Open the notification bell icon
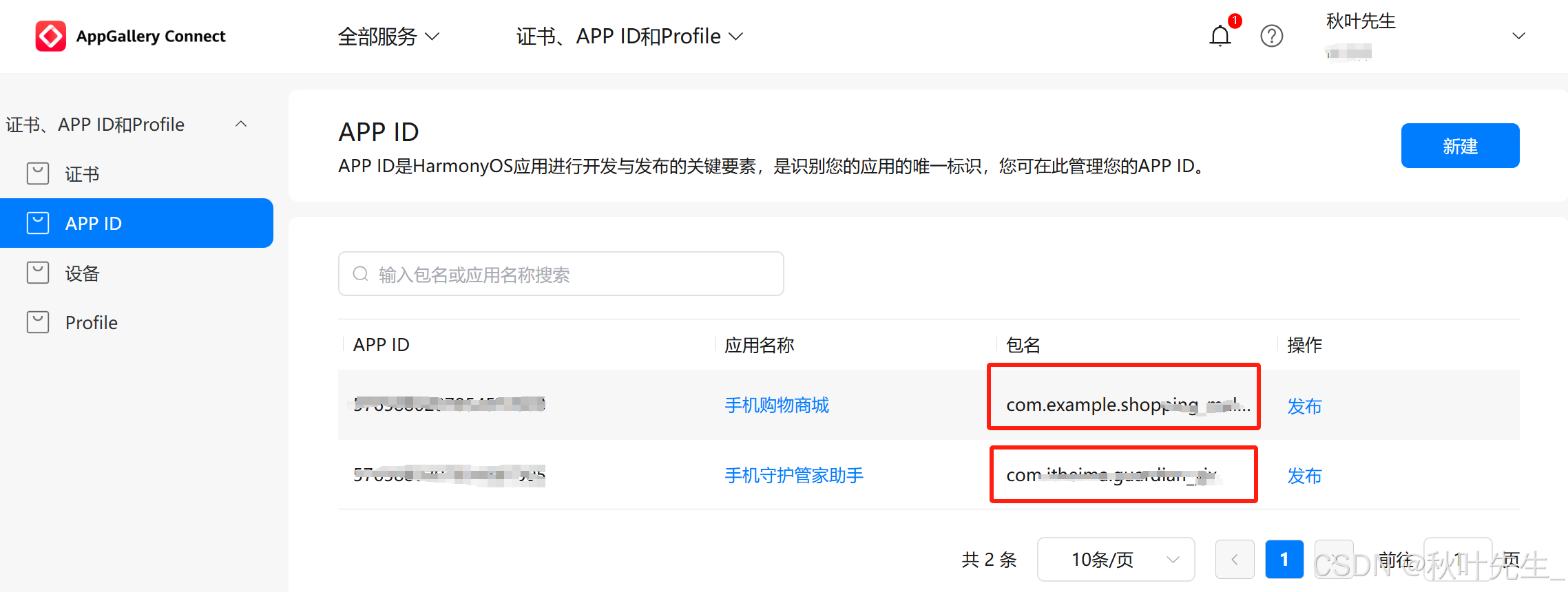Screen dimensions: 1568x592 click(1220, 36)
